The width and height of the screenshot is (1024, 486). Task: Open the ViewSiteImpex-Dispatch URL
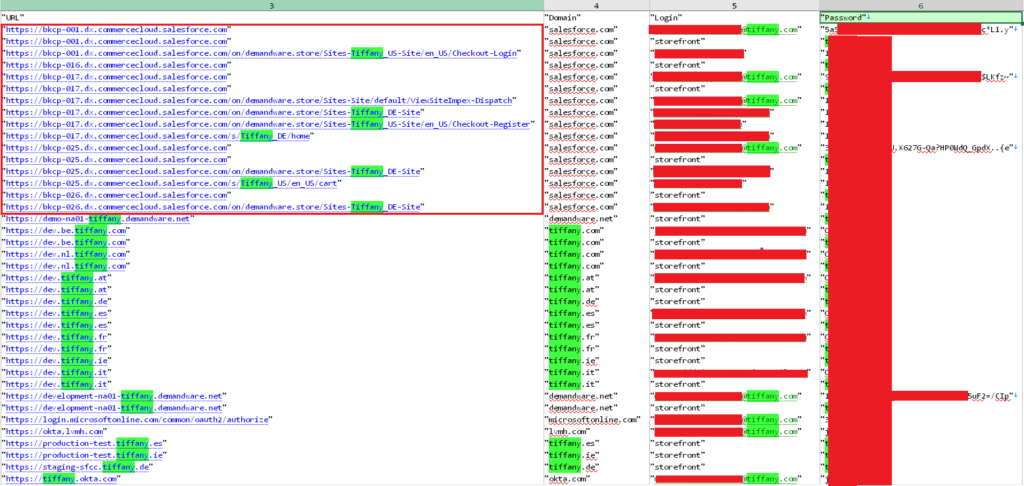259,101
